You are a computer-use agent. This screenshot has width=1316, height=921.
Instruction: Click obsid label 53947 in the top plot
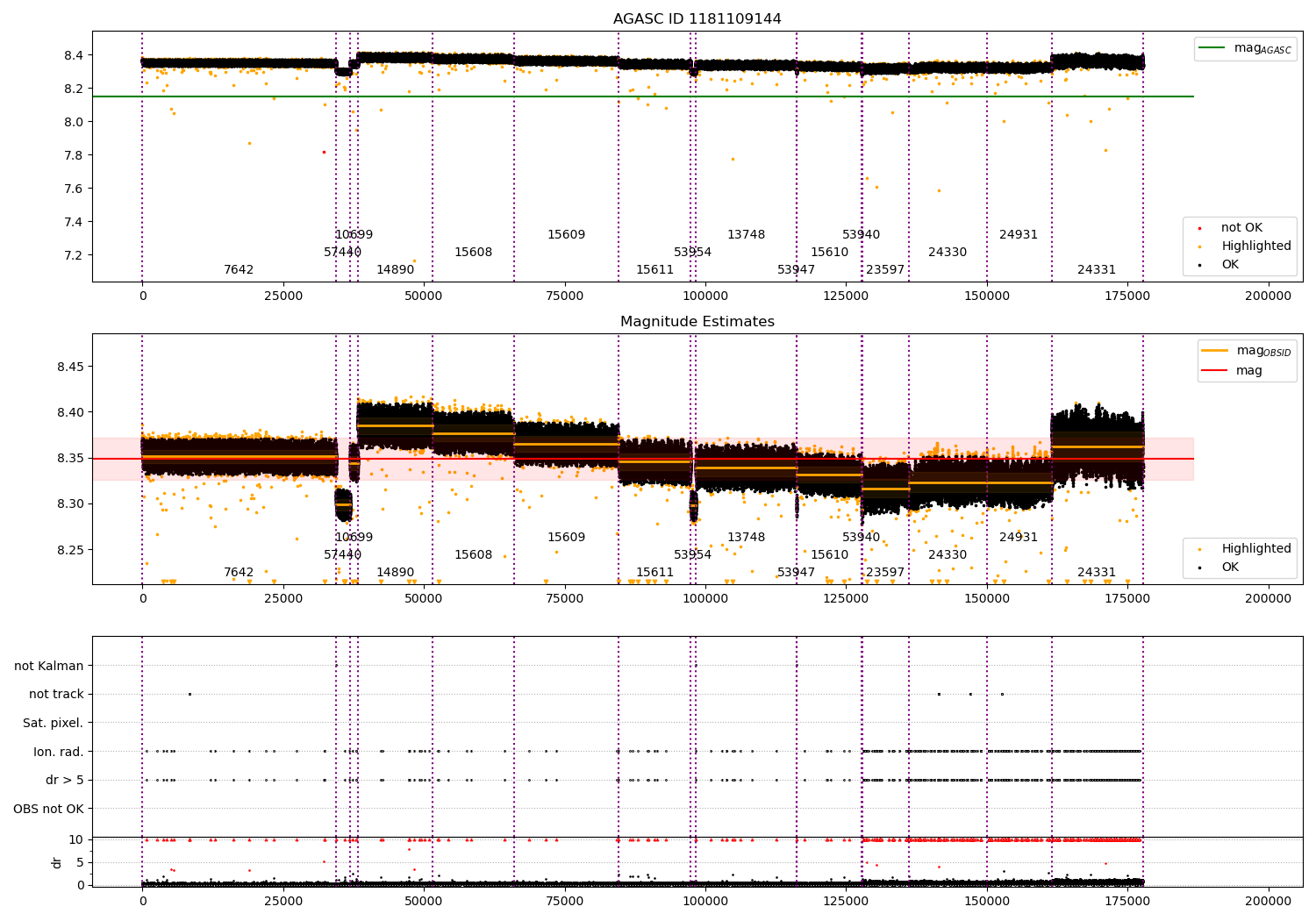[796, 269]
